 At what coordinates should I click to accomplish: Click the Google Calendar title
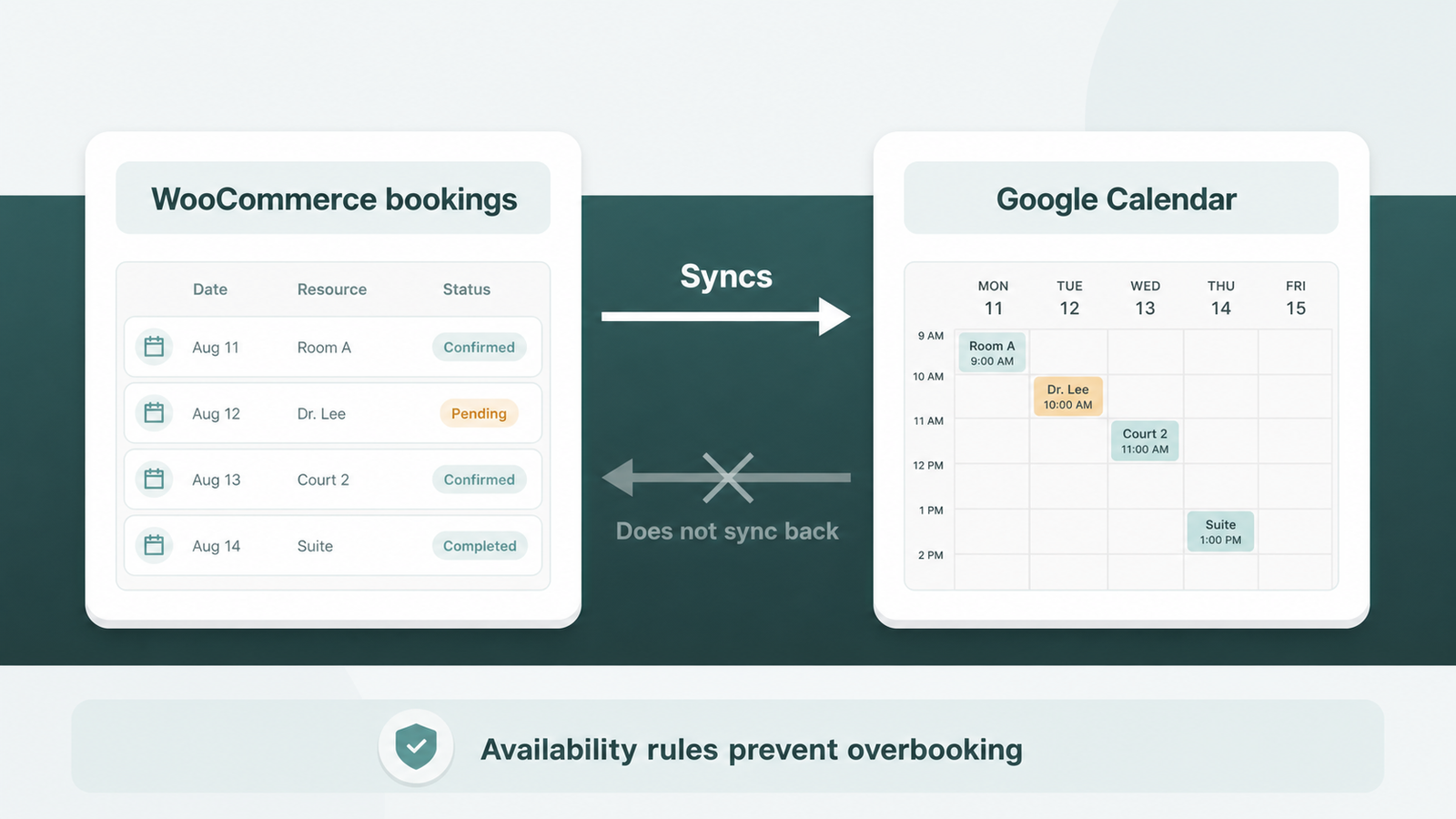pyautogui.click(x=1117, y=199)
